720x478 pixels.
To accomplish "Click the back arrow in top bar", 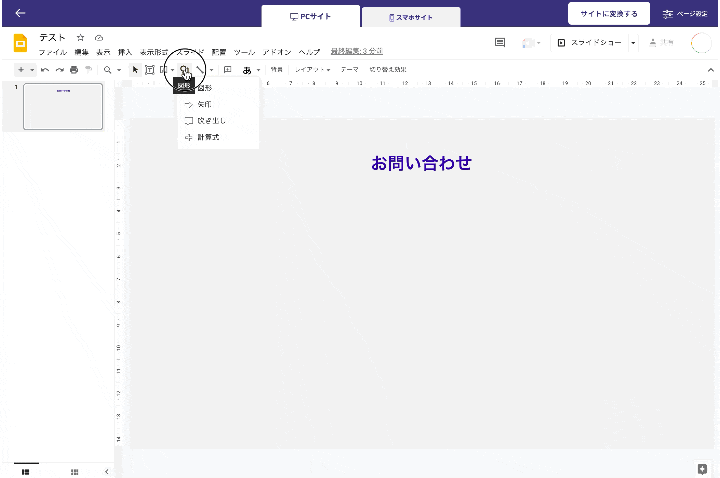I will (20, 13).
